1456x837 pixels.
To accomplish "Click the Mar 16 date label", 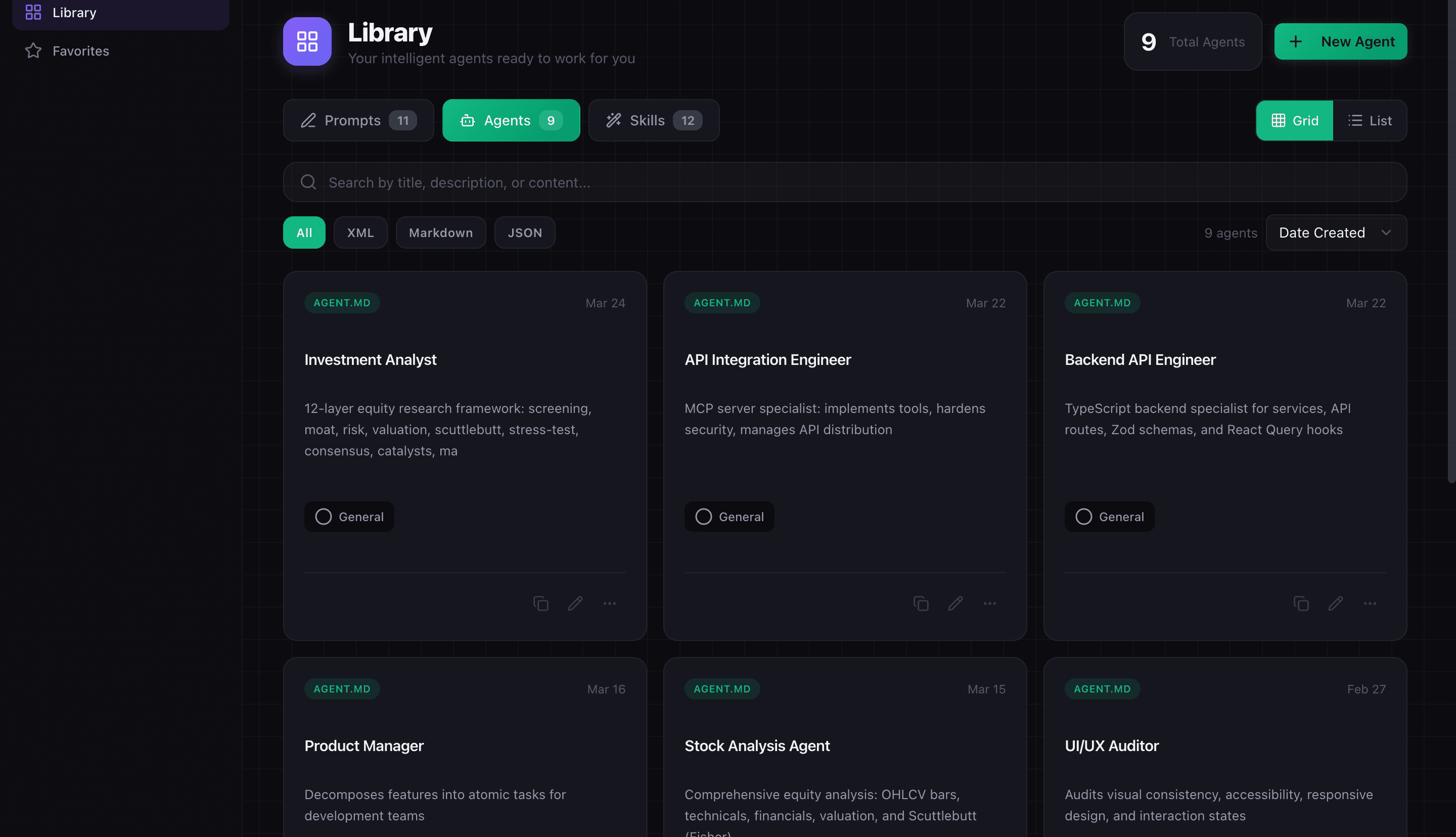I will 606,689.
